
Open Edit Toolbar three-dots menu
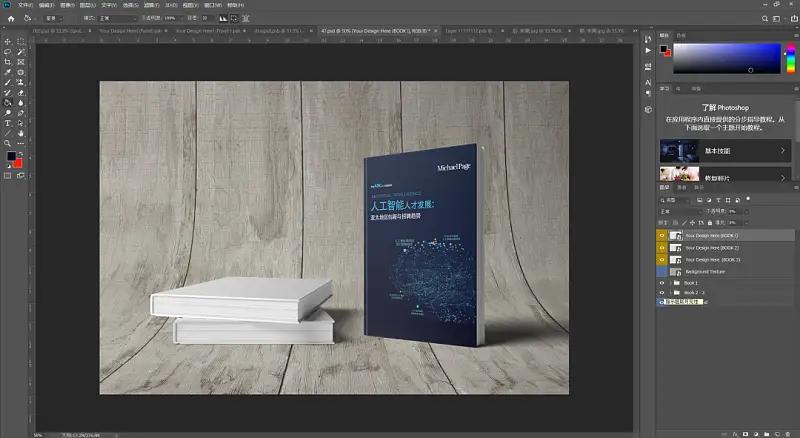[x=21, y=143]
